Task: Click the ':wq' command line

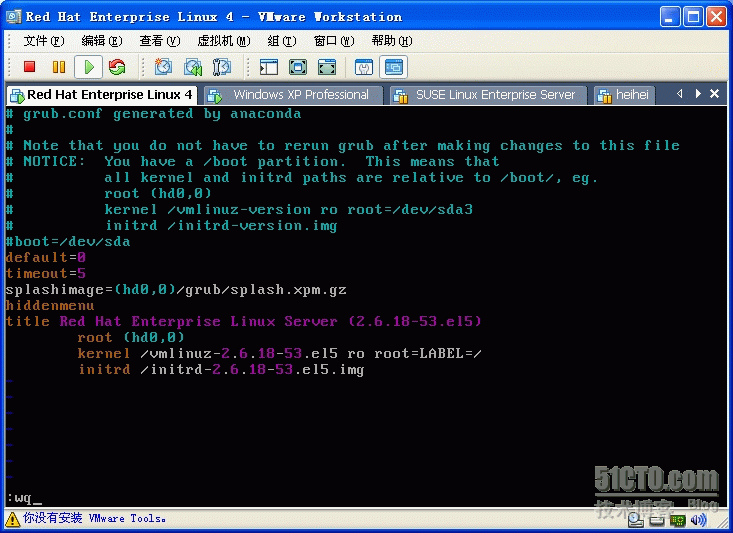Action: pyautogui.click(x=23, y=498)
